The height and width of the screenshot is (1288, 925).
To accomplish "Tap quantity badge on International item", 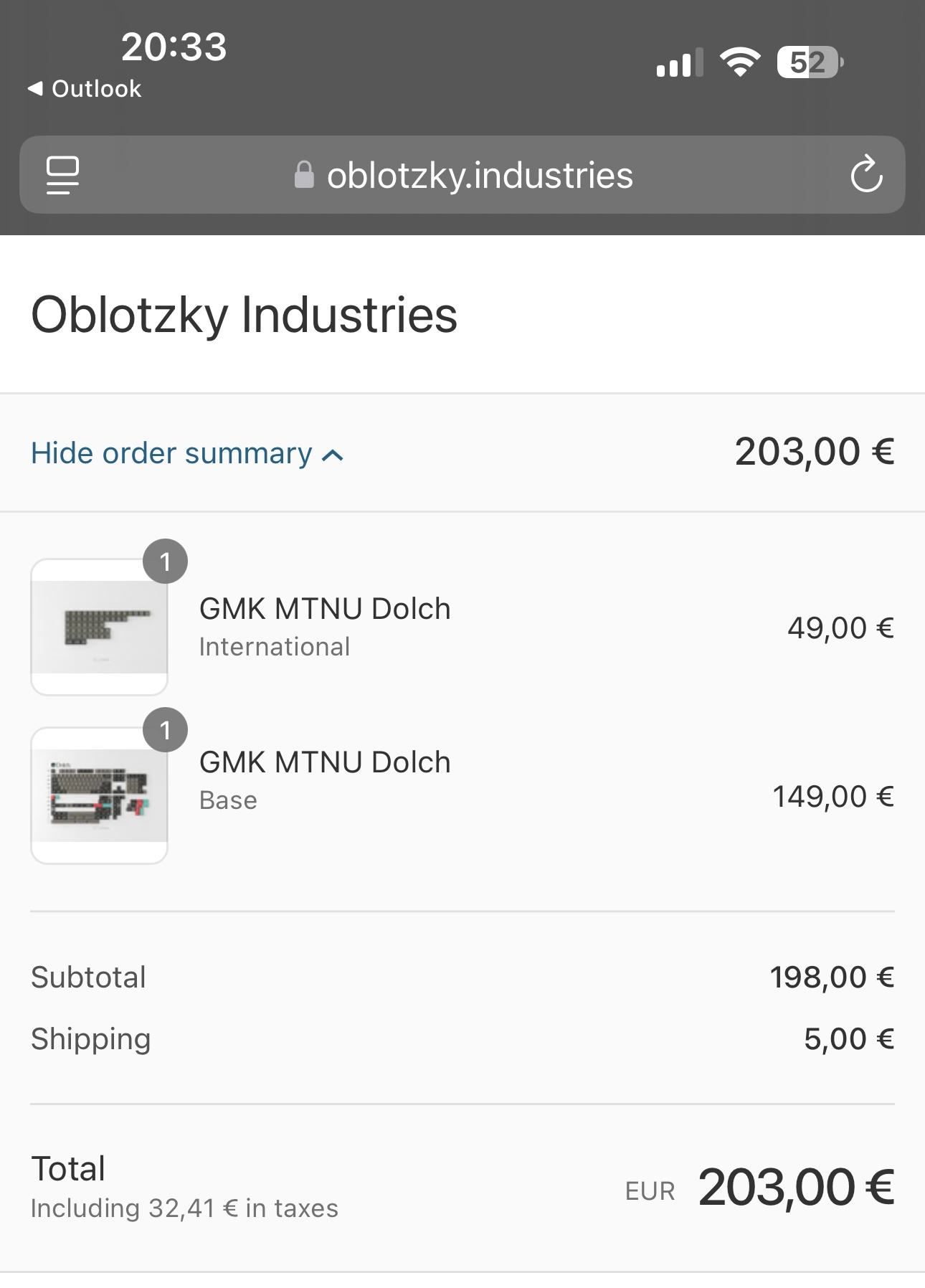I will [x=165, y=562].
